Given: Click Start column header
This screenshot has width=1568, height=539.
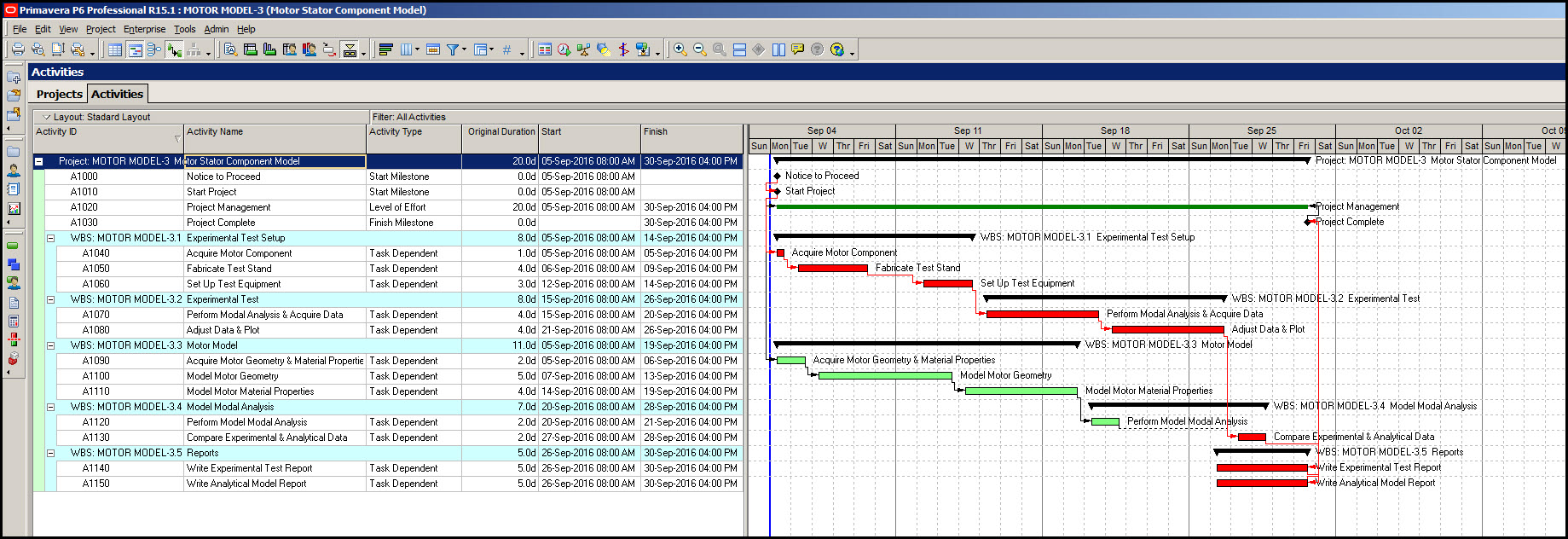Looking at the screenshot, I should click(589, 138).
